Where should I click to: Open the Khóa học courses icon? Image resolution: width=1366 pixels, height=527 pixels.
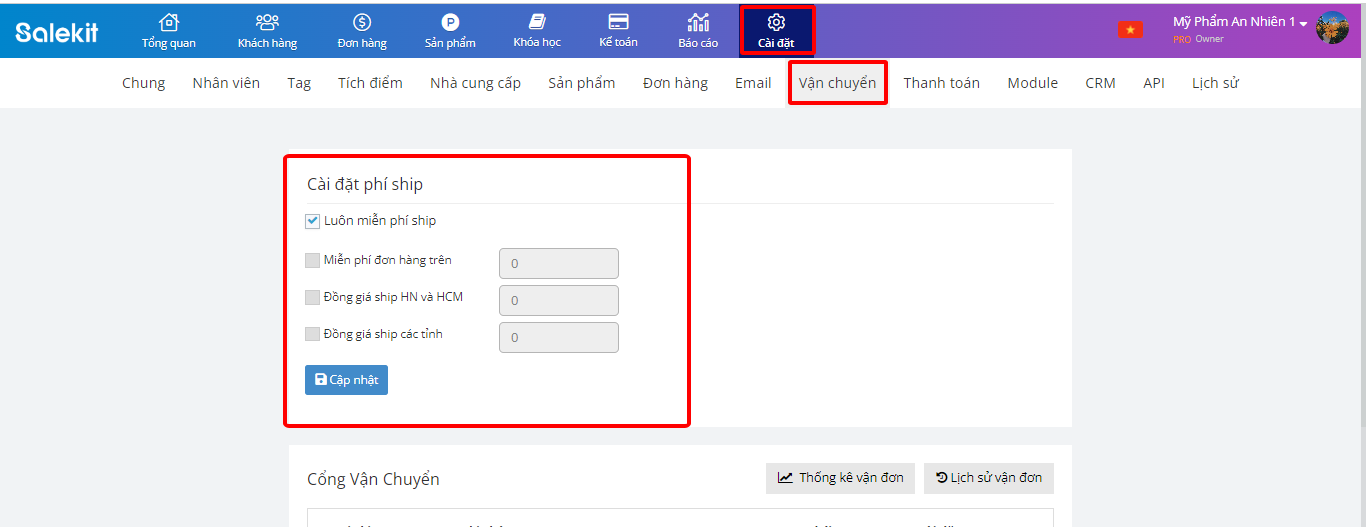point(537,23)
